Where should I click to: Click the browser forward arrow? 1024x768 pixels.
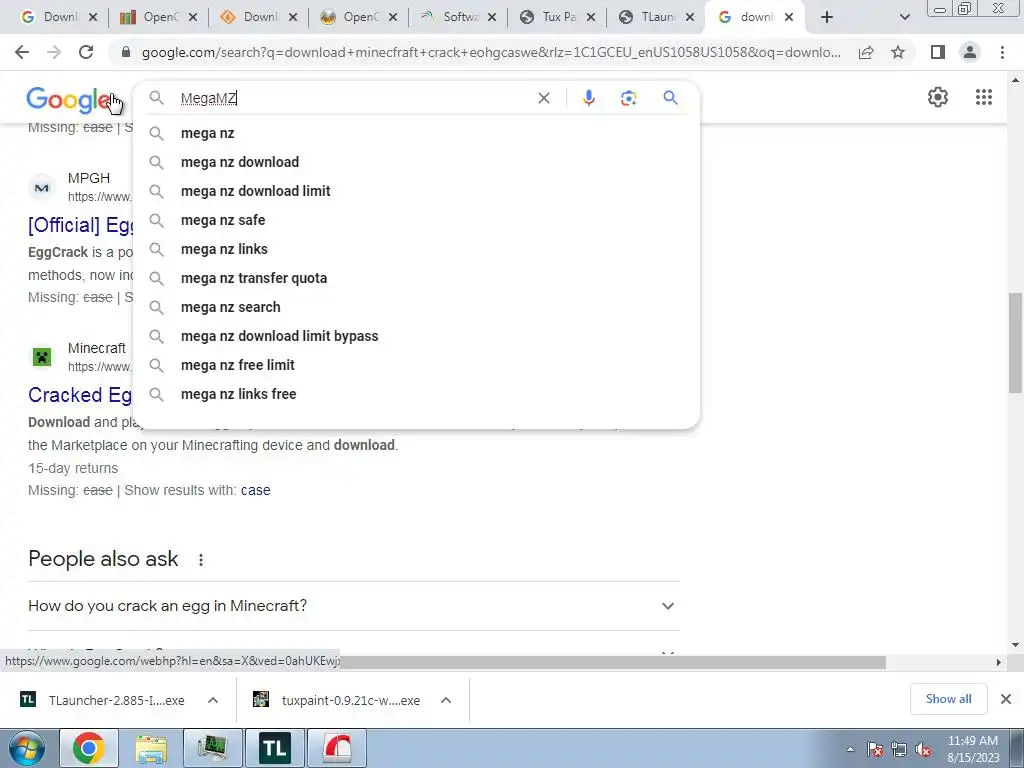tap(54, 52)
